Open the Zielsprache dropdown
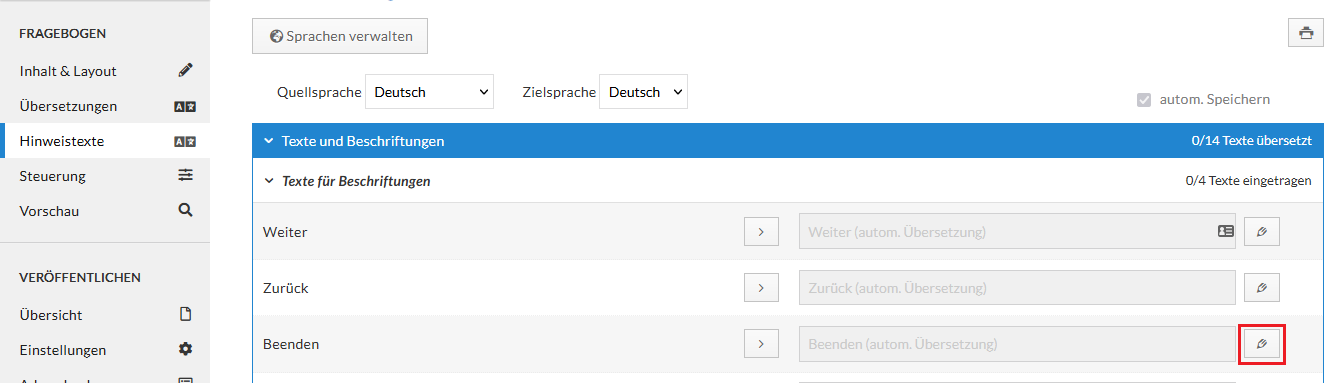 (x=644, y=92)
